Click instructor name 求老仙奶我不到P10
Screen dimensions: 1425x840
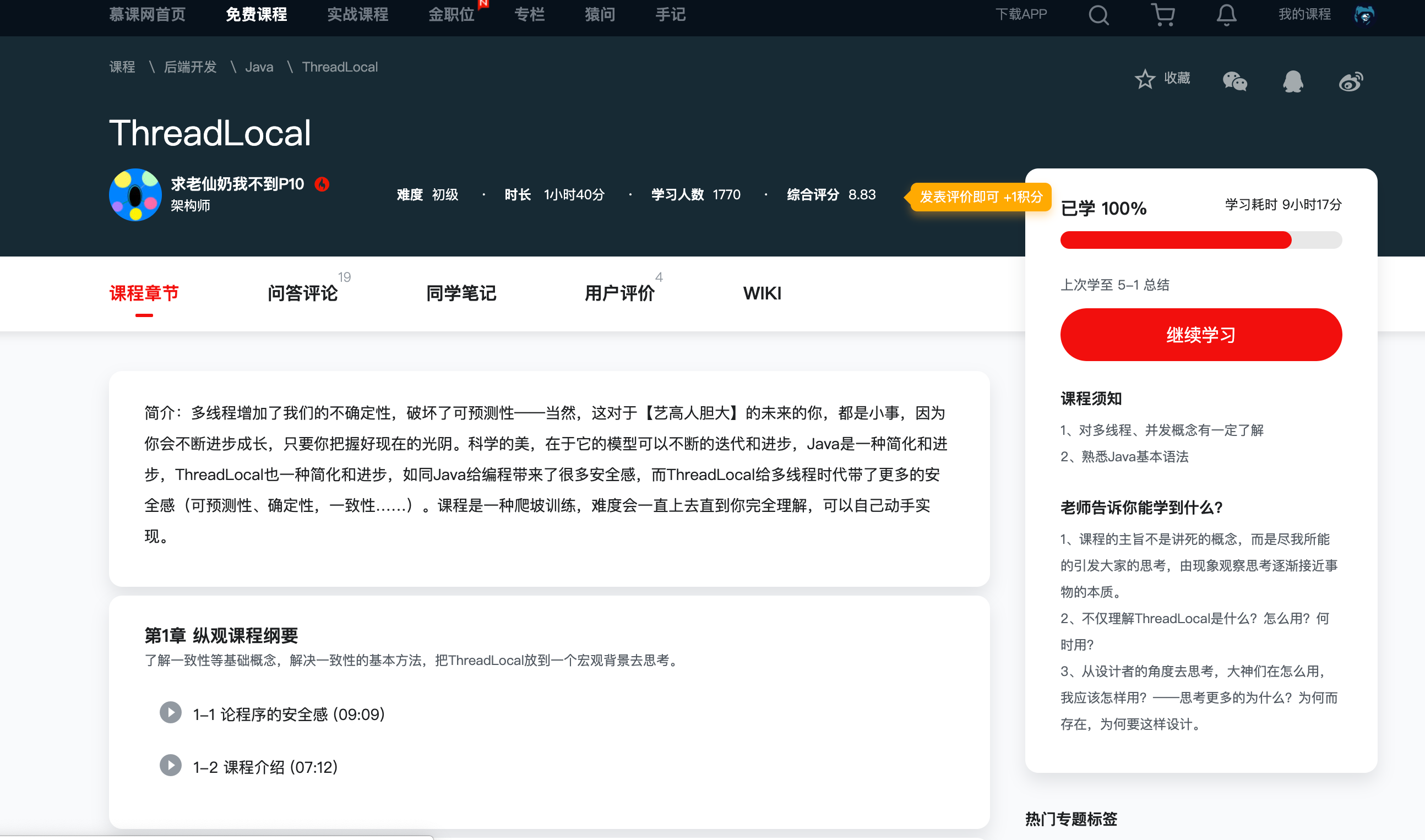pyautogui.click(x=237, y=184)
